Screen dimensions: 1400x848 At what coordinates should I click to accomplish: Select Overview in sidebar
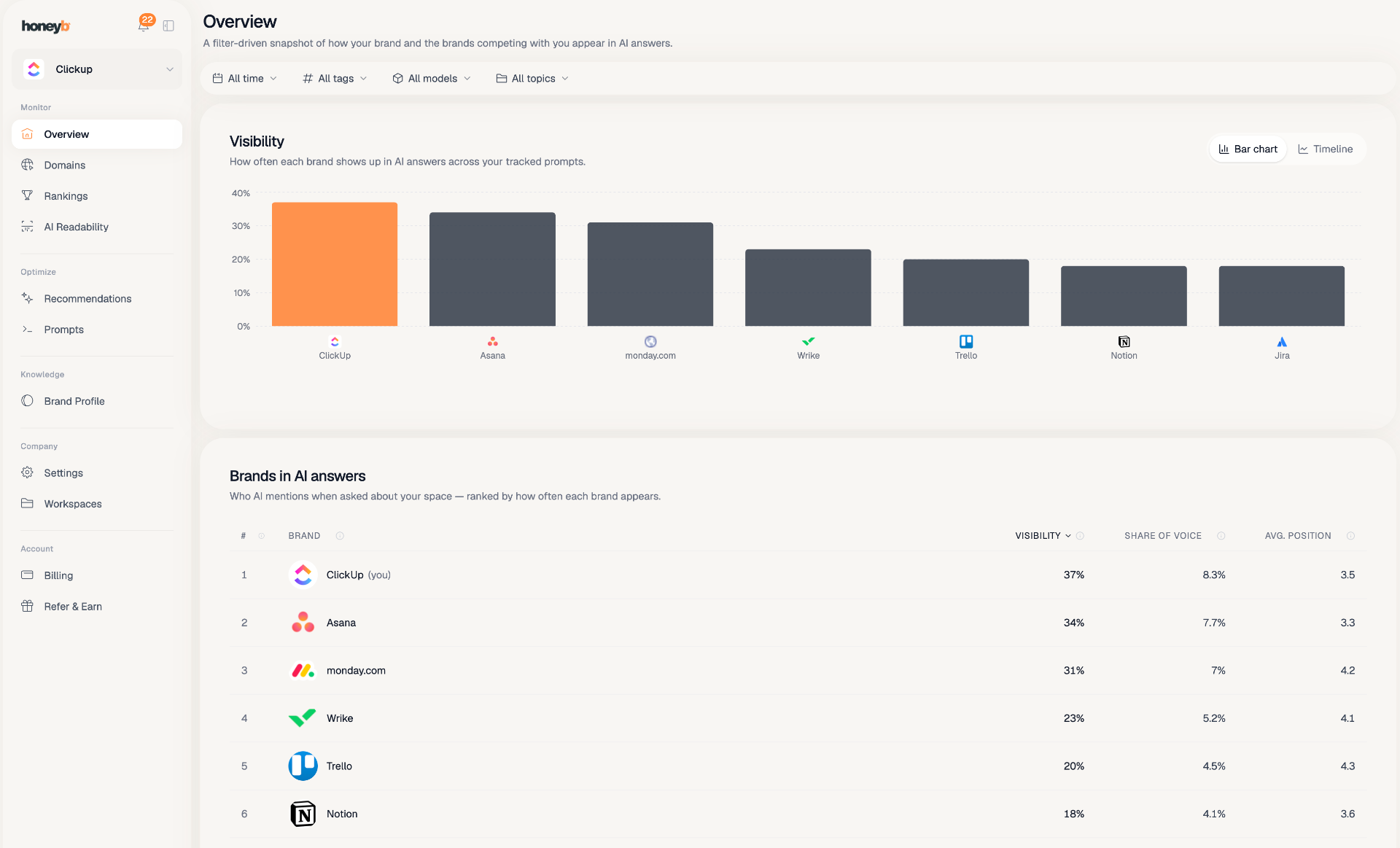pos(97,134)
